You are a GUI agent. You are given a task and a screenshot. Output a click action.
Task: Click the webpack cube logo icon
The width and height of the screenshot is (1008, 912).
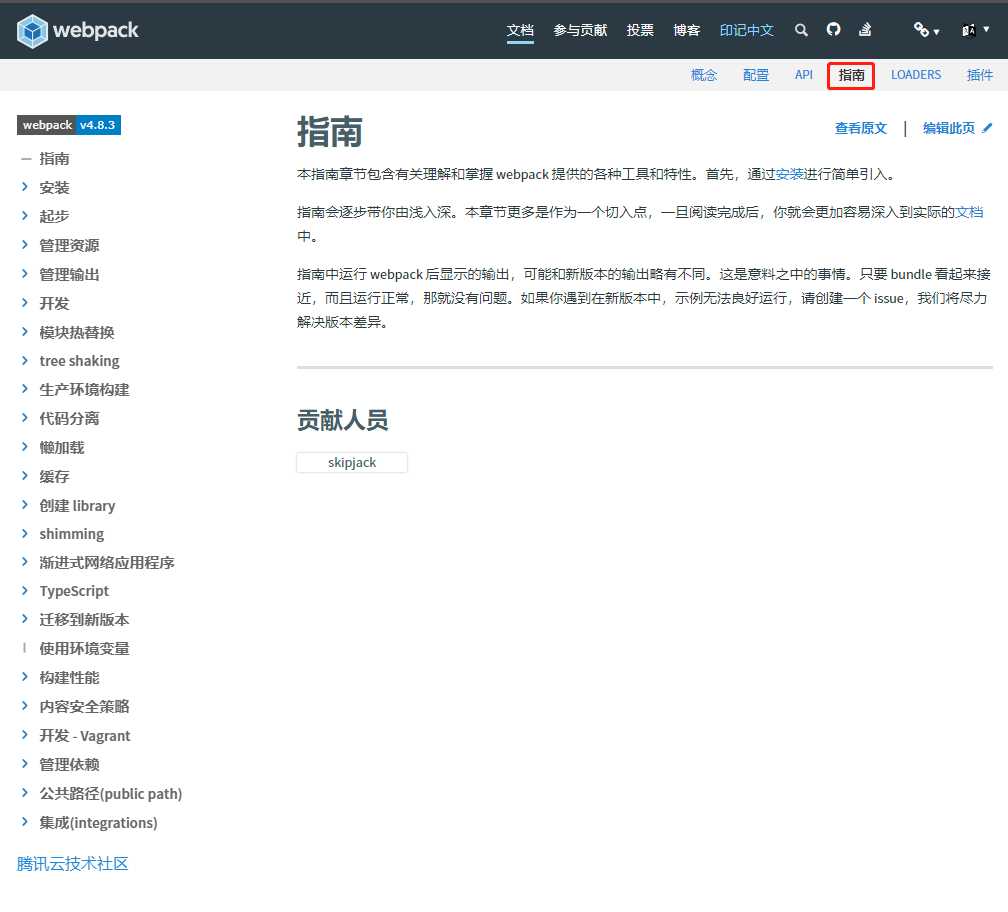[x=32, y=31]
